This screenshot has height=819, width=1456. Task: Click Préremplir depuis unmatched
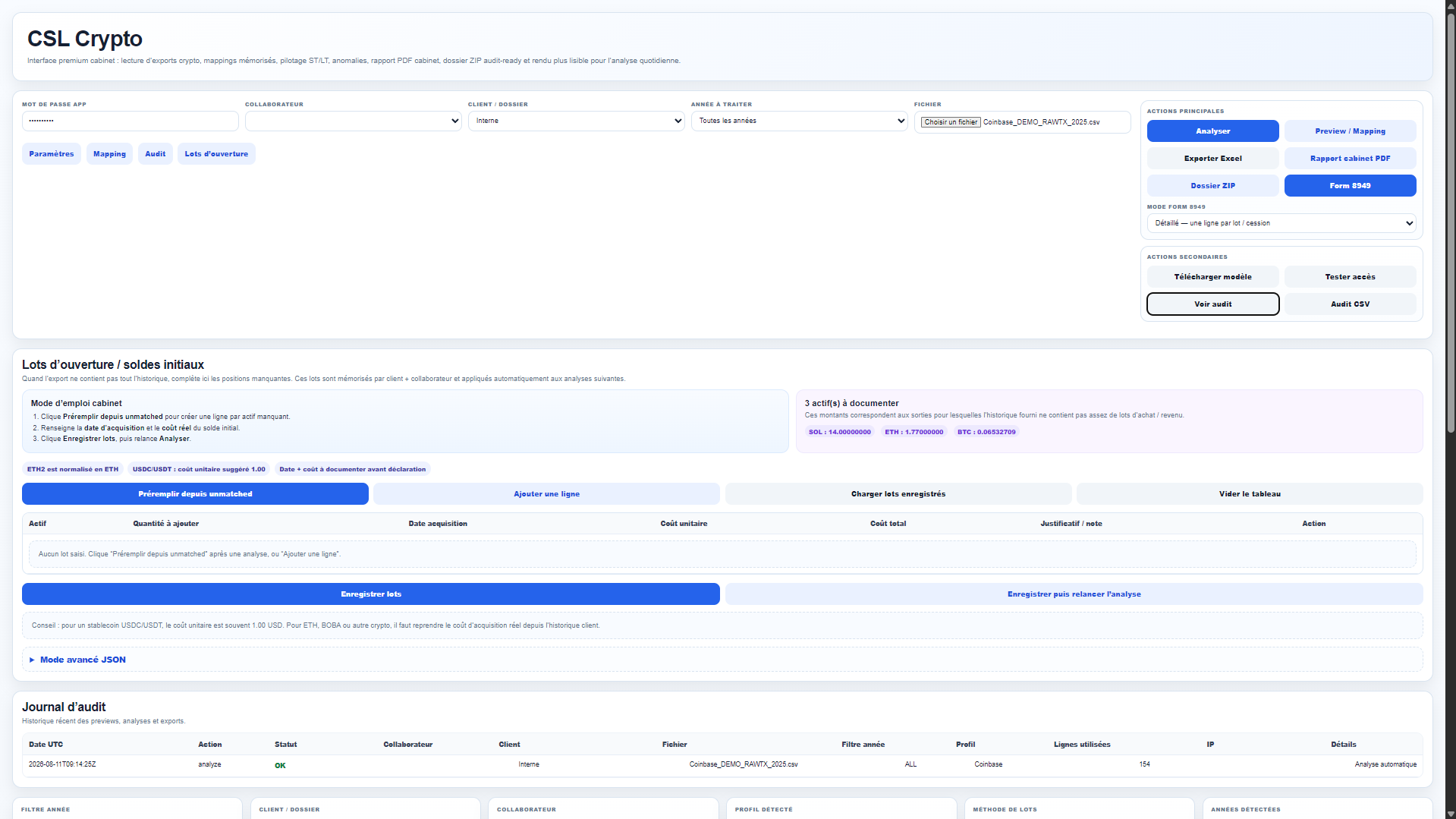pos(195,494)
